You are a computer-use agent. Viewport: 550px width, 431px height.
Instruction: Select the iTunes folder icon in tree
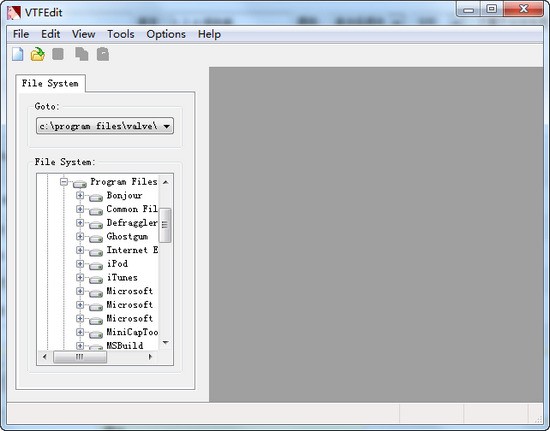[96, 279]
